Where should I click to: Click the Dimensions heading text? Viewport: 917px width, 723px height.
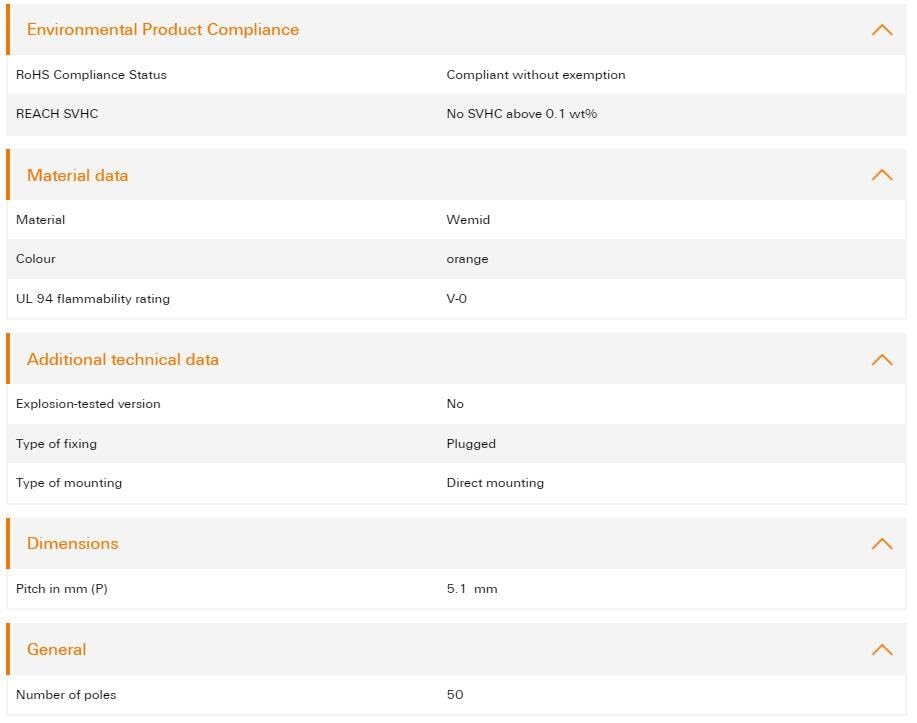(x=72, y=544)
